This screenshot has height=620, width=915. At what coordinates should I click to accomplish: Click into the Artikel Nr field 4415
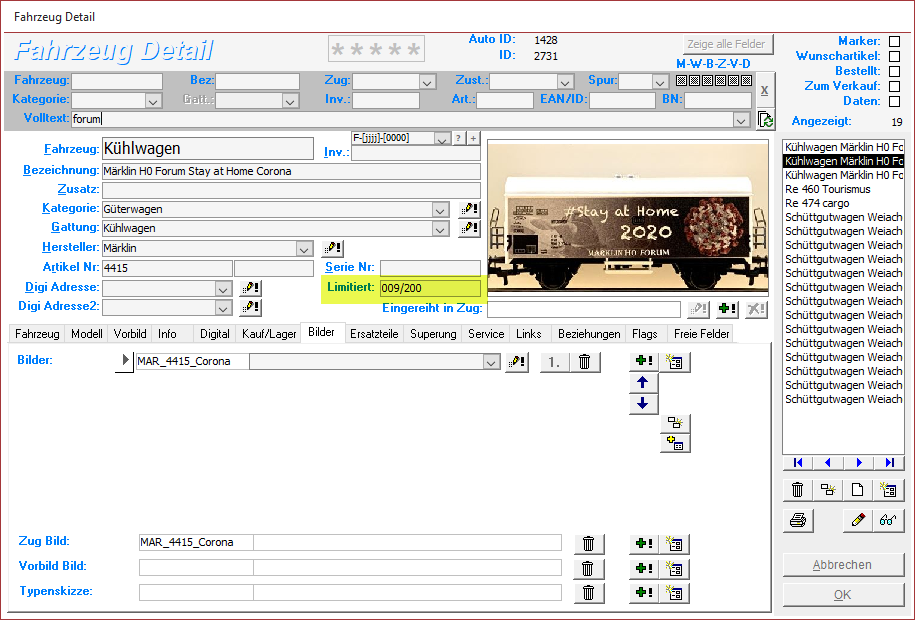tap(167, 268)
